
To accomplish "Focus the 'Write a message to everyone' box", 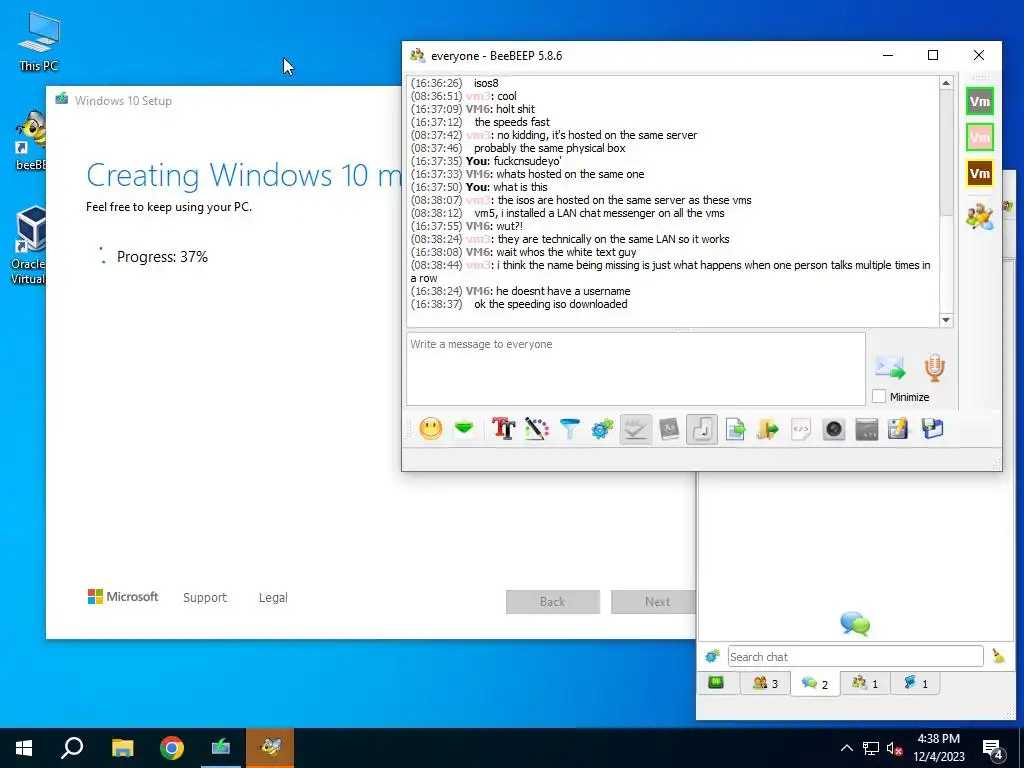I will pyautogui.click(x=635, y=369).
